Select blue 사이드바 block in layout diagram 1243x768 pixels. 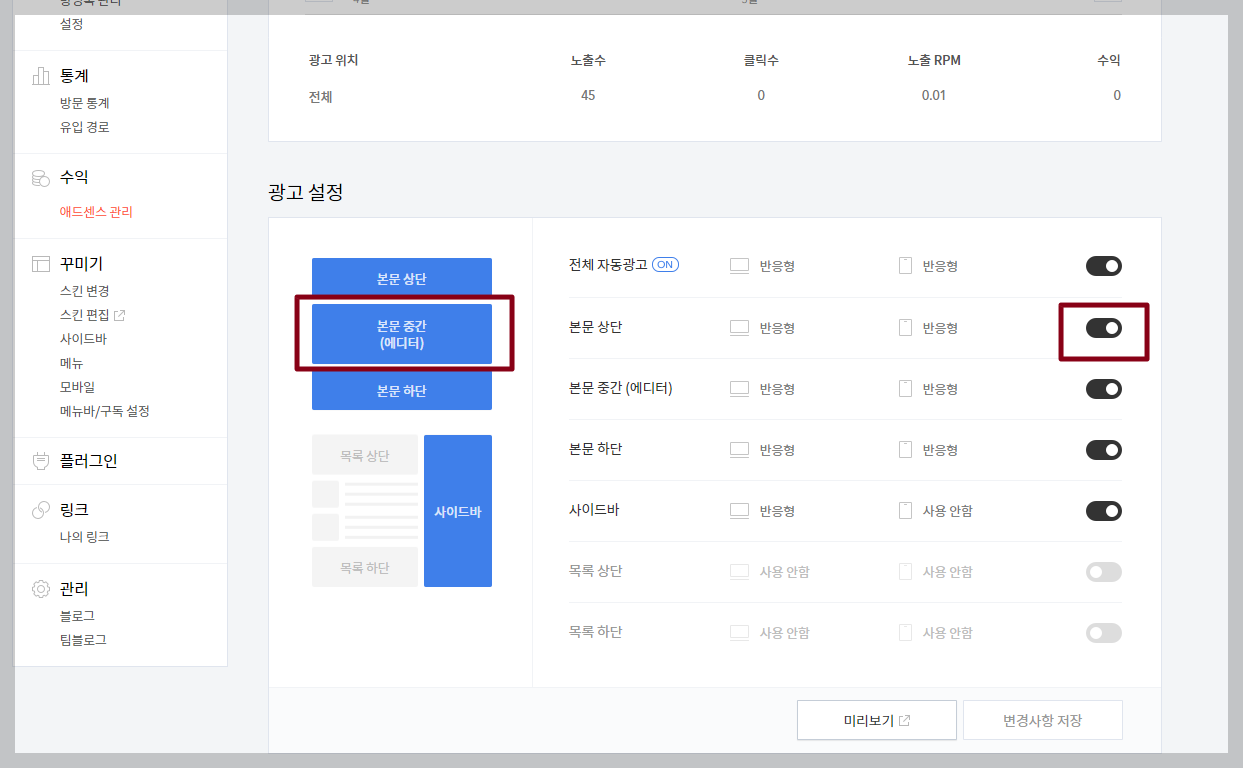pyautogui.click(x=458, y=511)
